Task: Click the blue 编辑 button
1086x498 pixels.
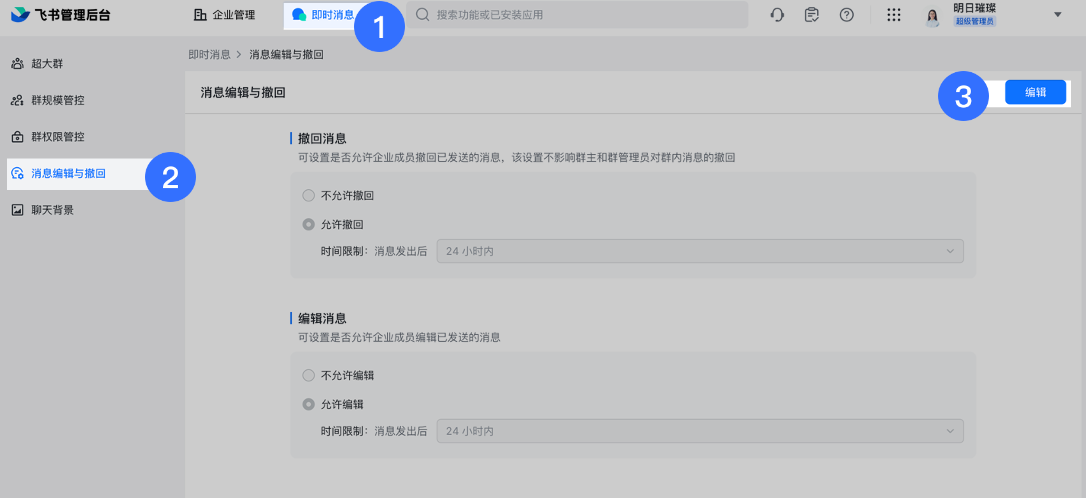Action: click(1035, 92)
